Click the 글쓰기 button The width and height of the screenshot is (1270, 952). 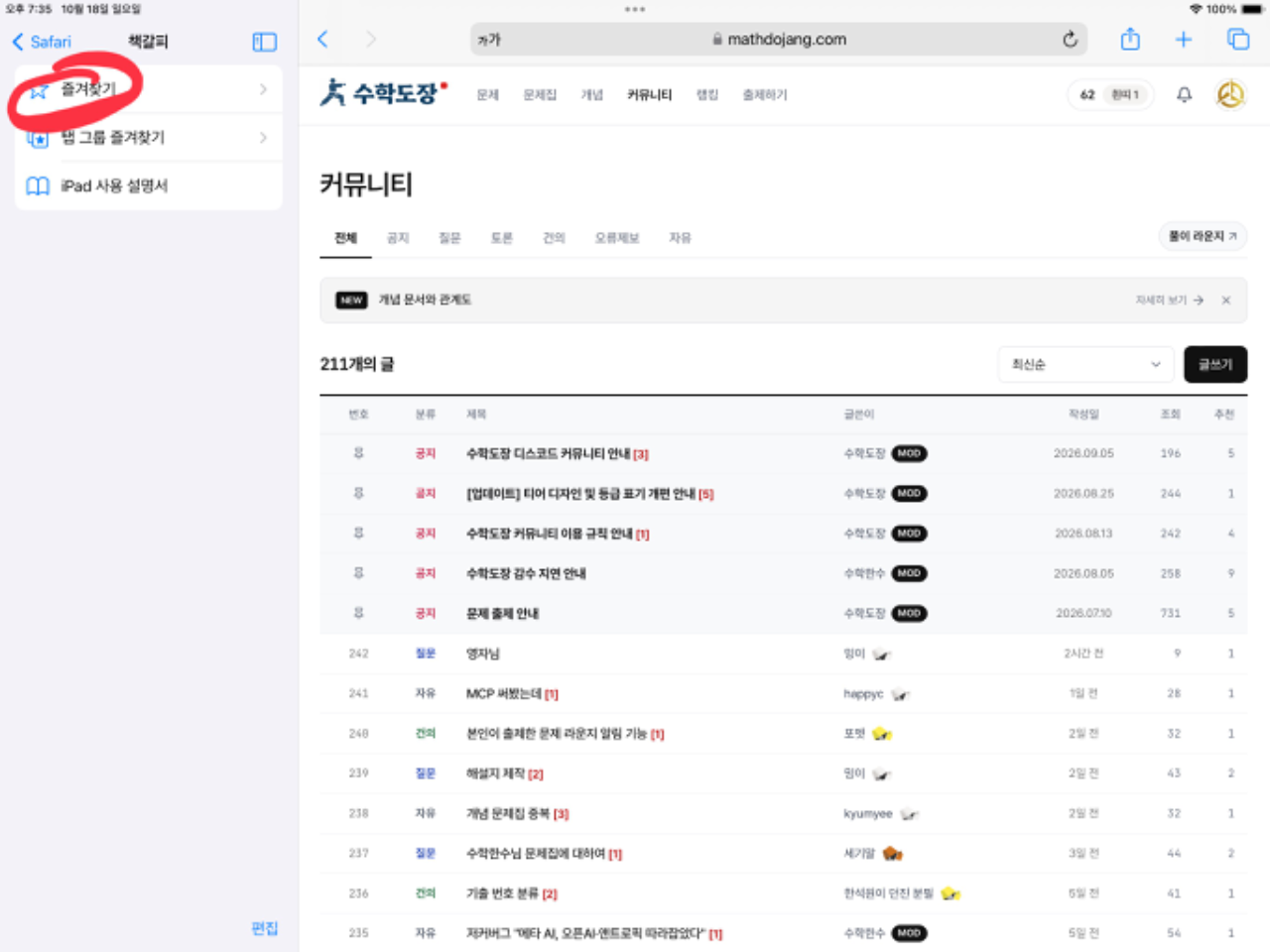1215,364
